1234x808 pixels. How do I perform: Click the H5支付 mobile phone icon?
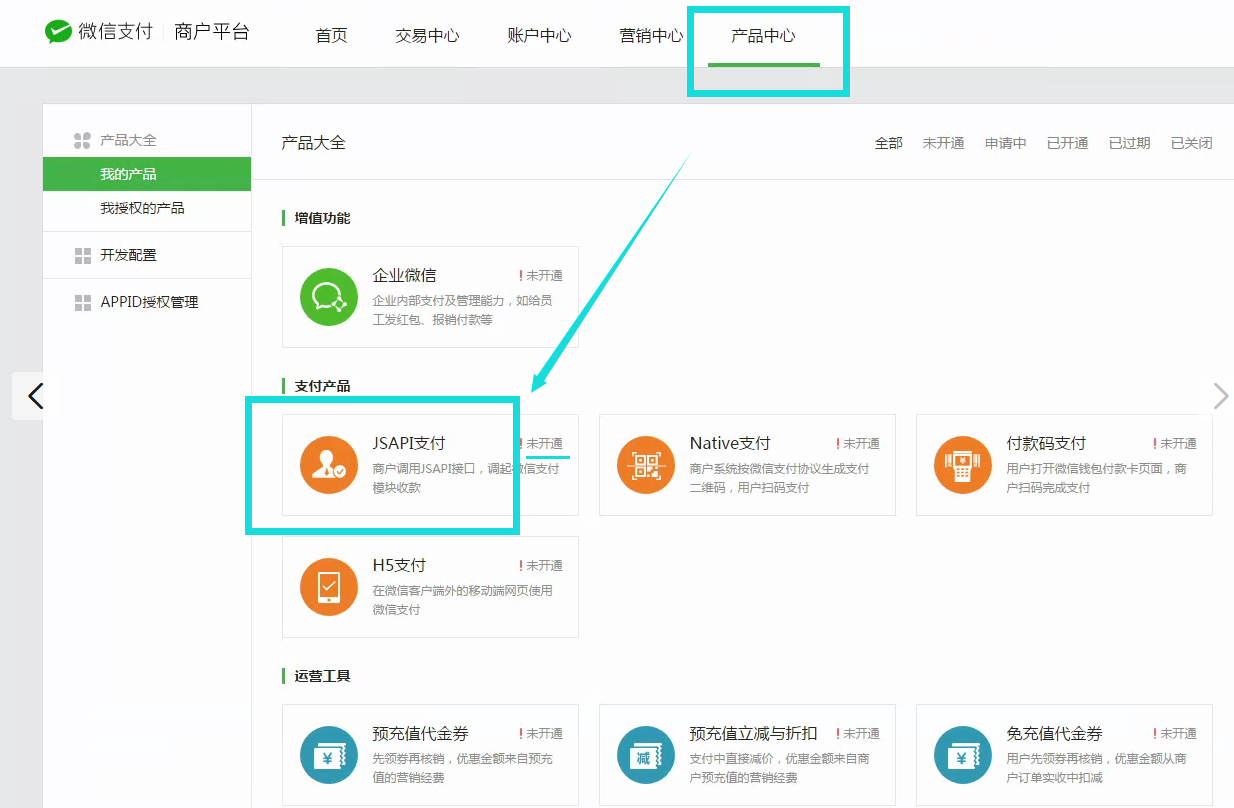[329, 587]
